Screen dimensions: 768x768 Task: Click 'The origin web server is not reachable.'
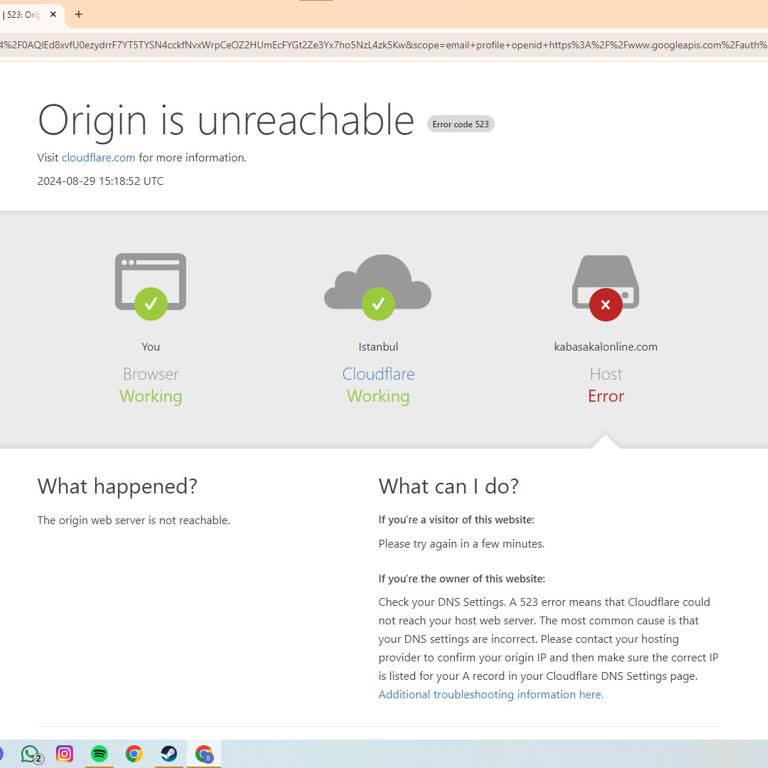pos(134,520)
